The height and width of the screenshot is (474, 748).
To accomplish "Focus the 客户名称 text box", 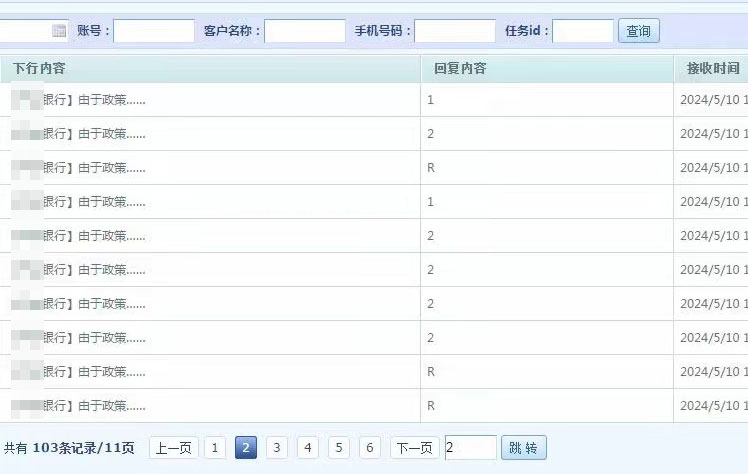I will (305, 31).
